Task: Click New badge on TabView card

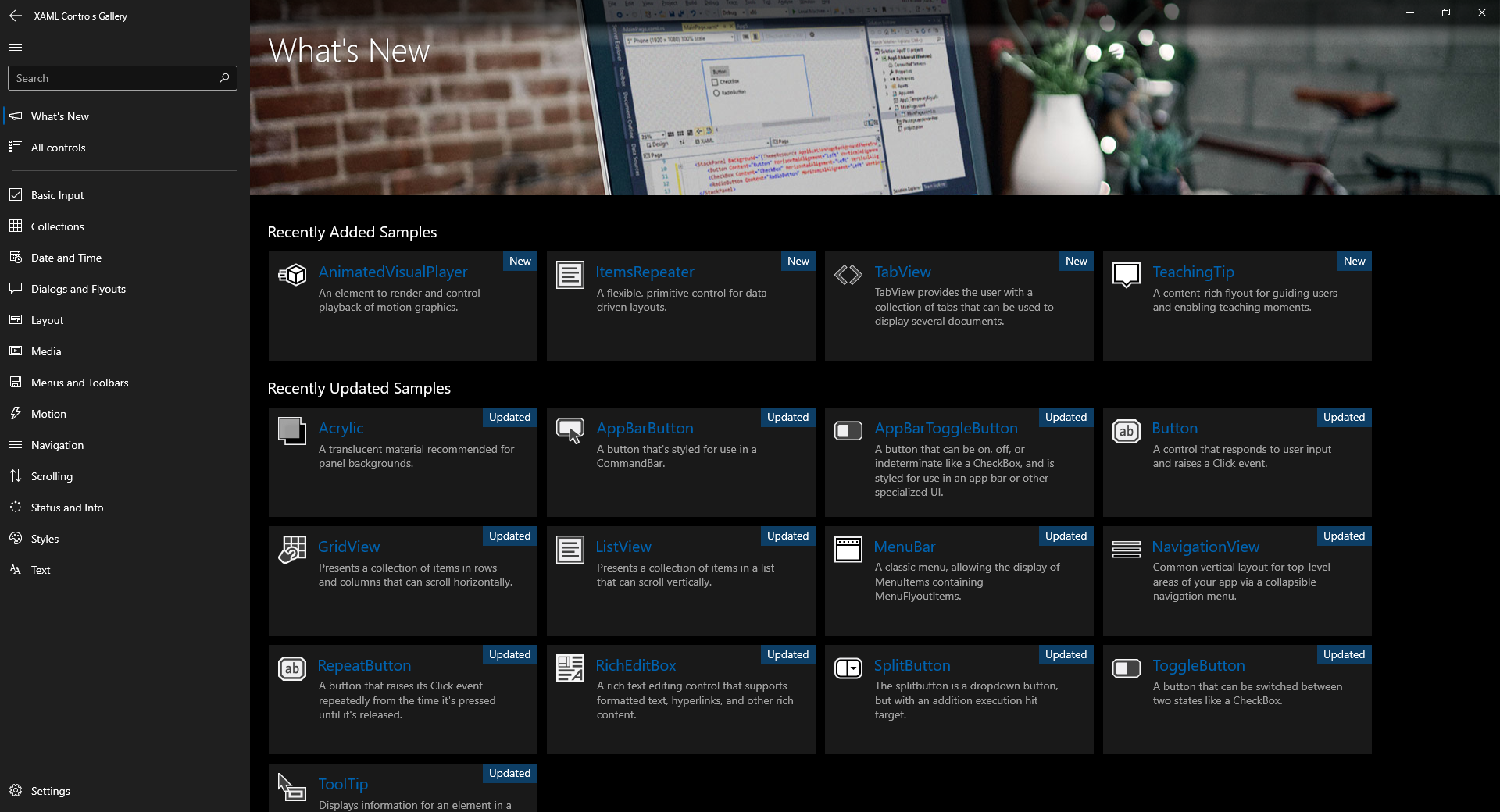Action: pyautogui.click(x=1077, y=261)
